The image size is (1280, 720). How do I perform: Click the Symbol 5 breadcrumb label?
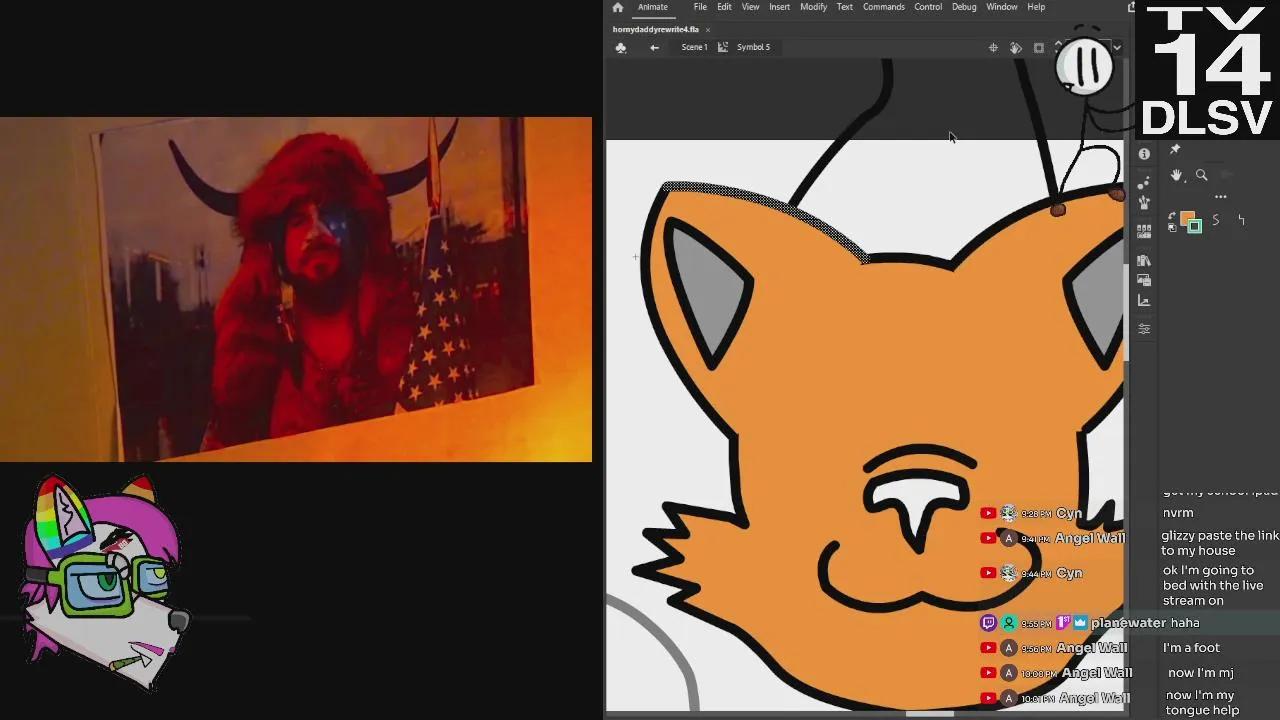[753, 47]
